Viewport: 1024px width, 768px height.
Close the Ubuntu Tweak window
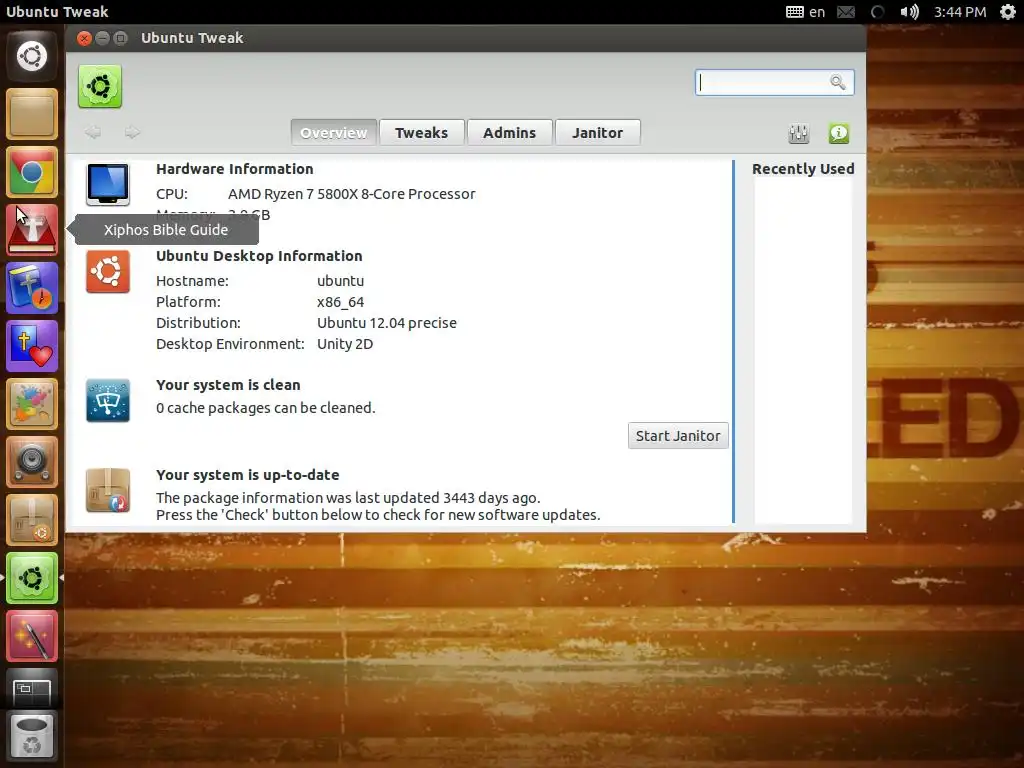pyautogui.click(x=84, y=38)
